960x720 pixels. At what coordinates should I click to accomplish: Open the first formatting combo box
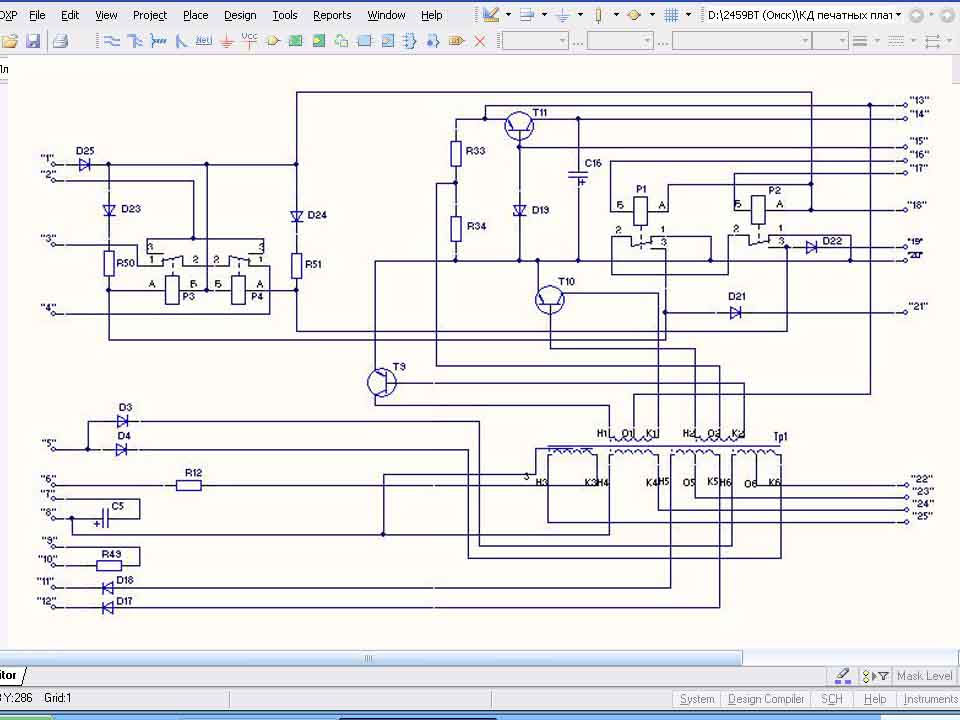(536, 41)
